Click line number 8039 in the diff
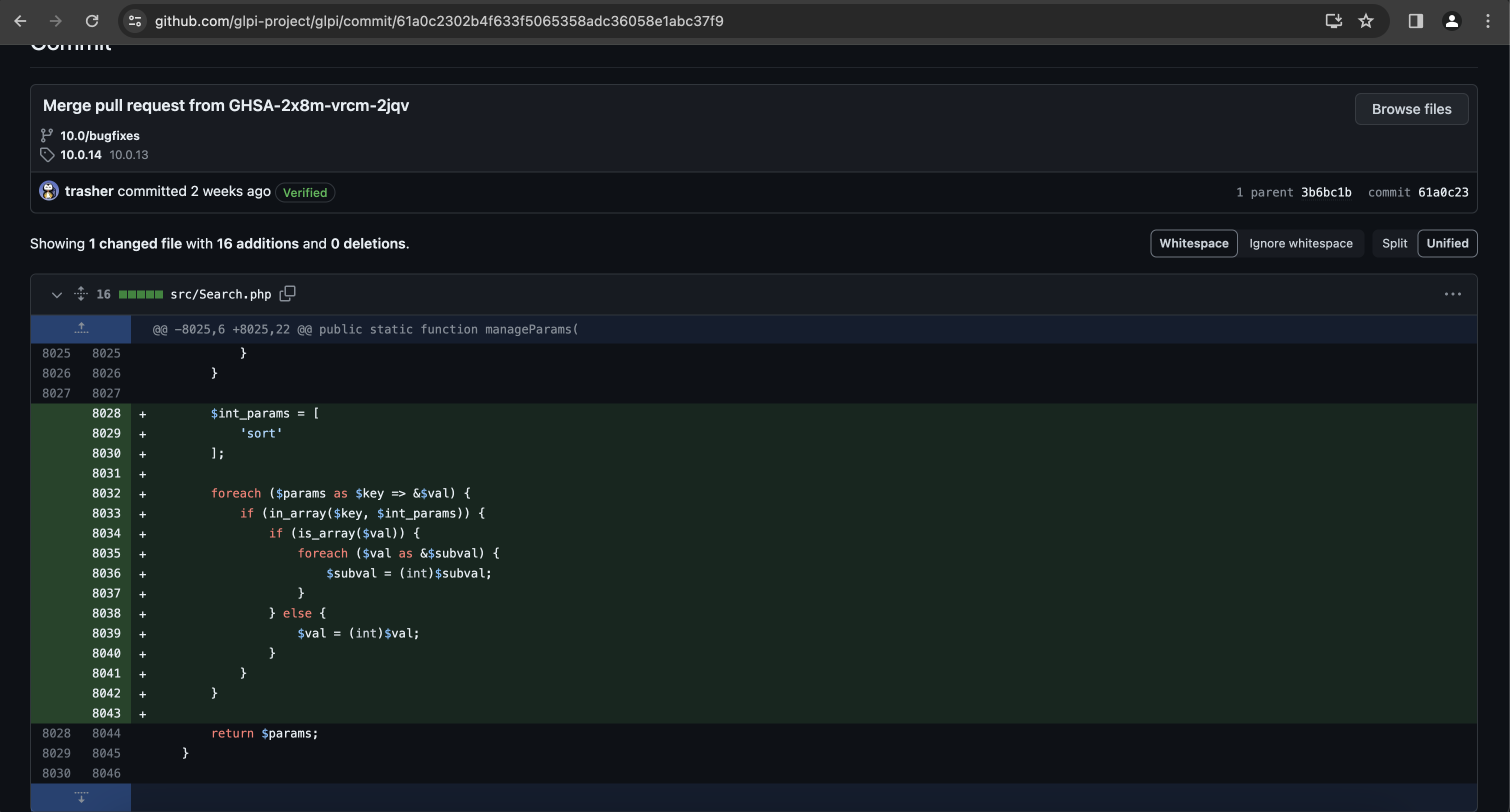 (106, 633)
